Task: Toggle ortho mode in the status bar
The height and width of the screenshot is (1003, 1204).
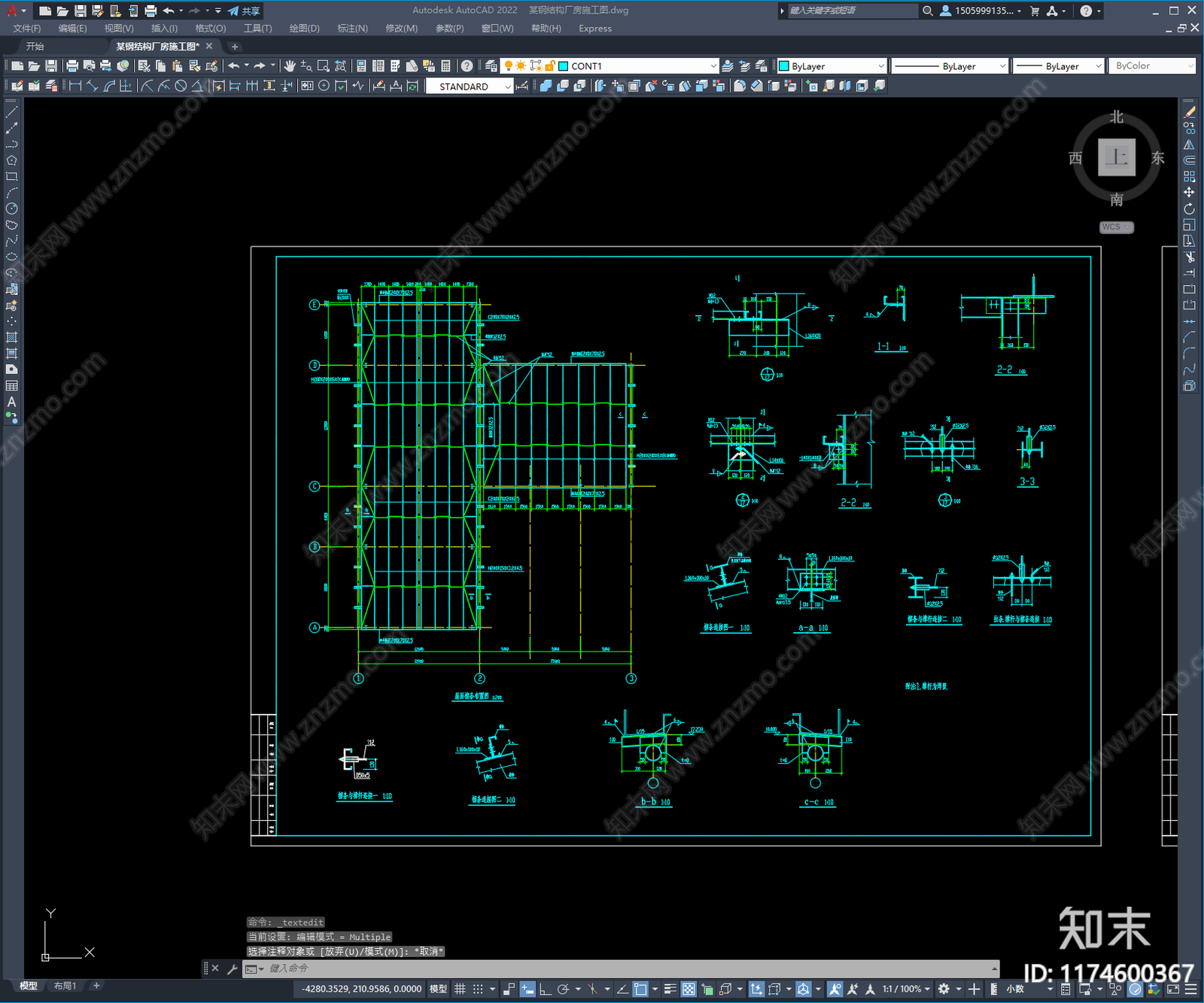Action: [x=545, y=989]
